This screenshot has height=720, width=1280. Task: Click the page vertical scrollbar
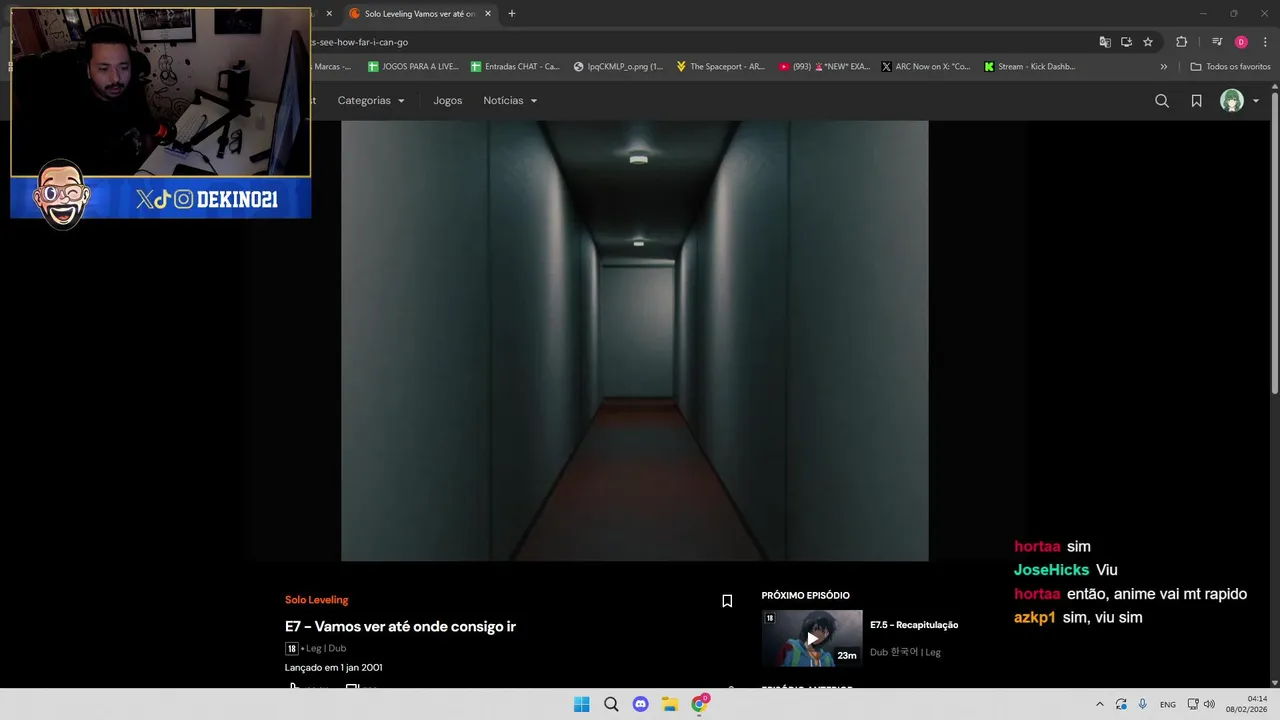pos(1275,244)
